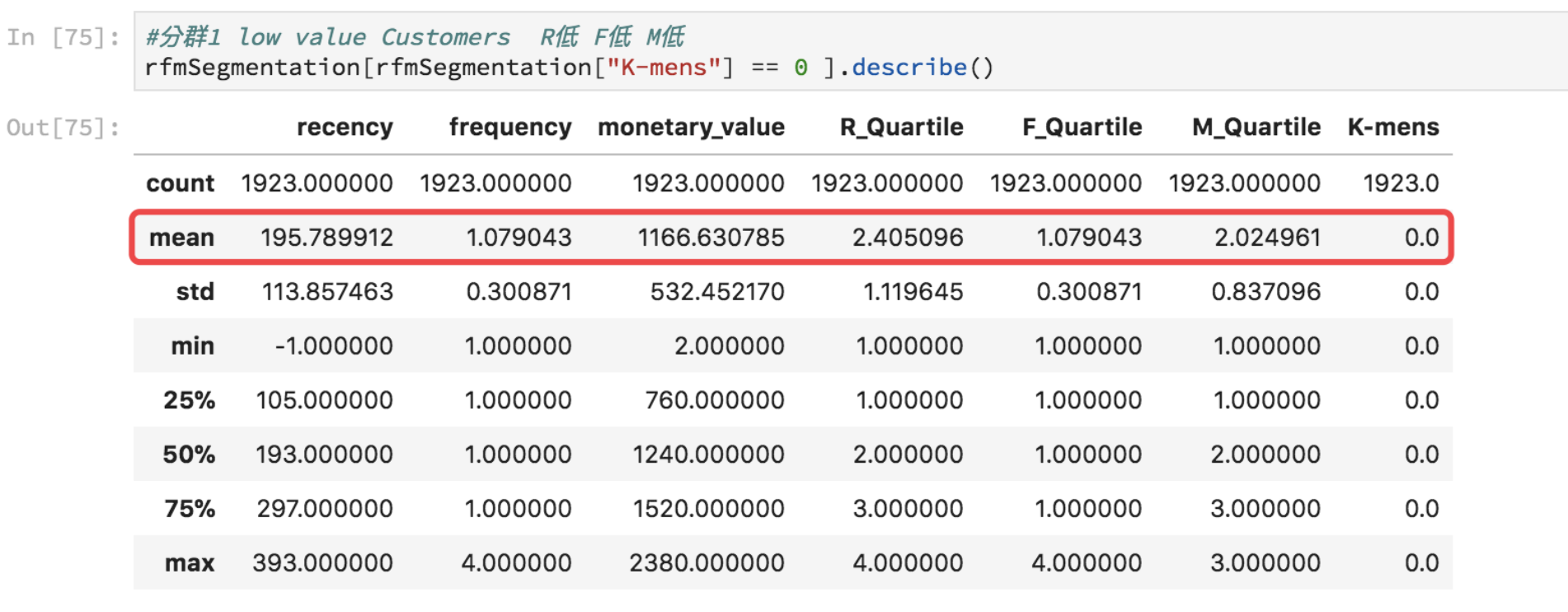The width and height of the screenshot is (1568, 612).
Task: Pick the mean K-mens value 0.0
Action: pos(1422,238)
